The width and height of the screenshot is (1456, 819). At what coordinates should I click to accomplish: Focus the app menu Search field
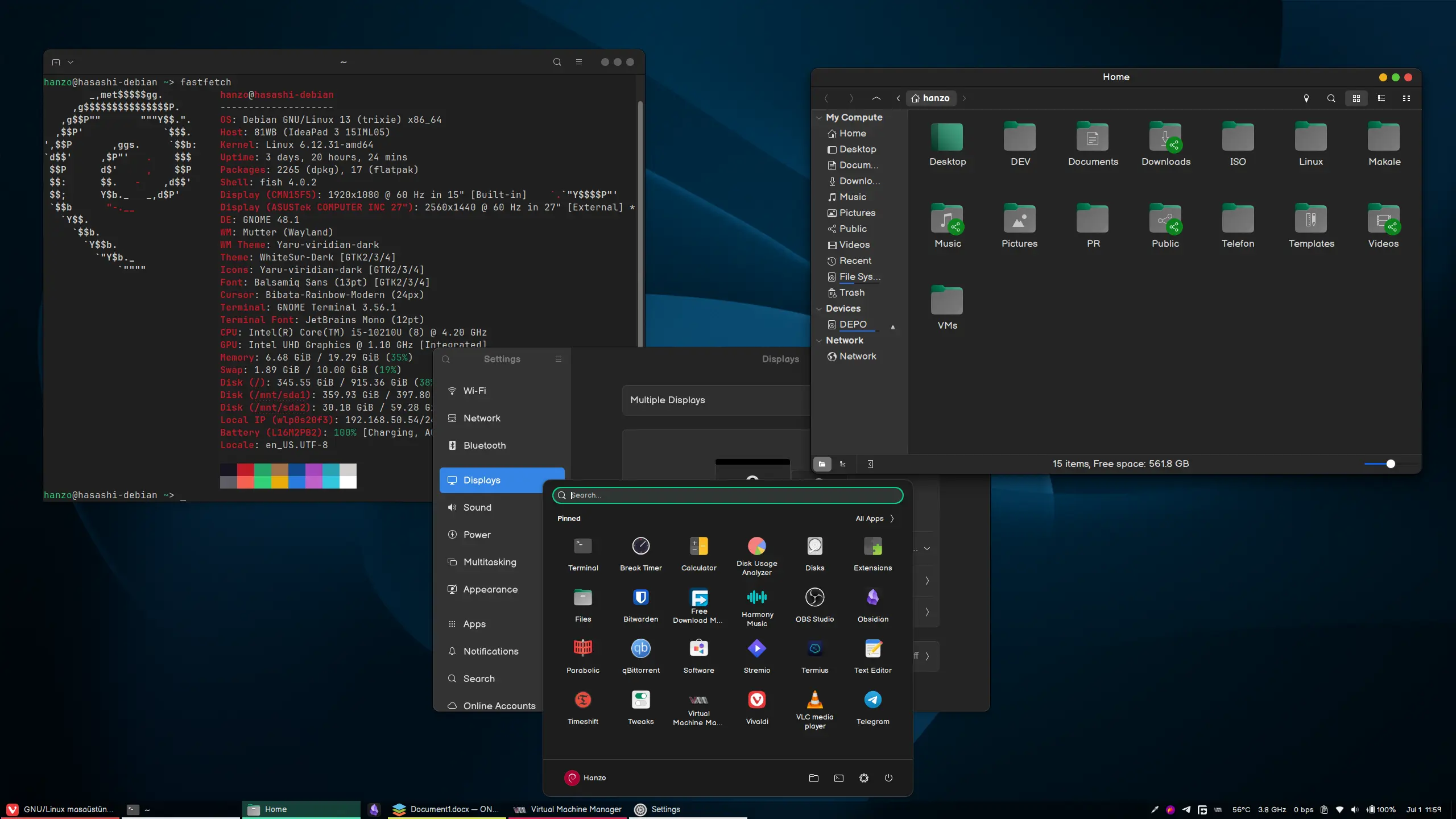click(x=727, y=495)
